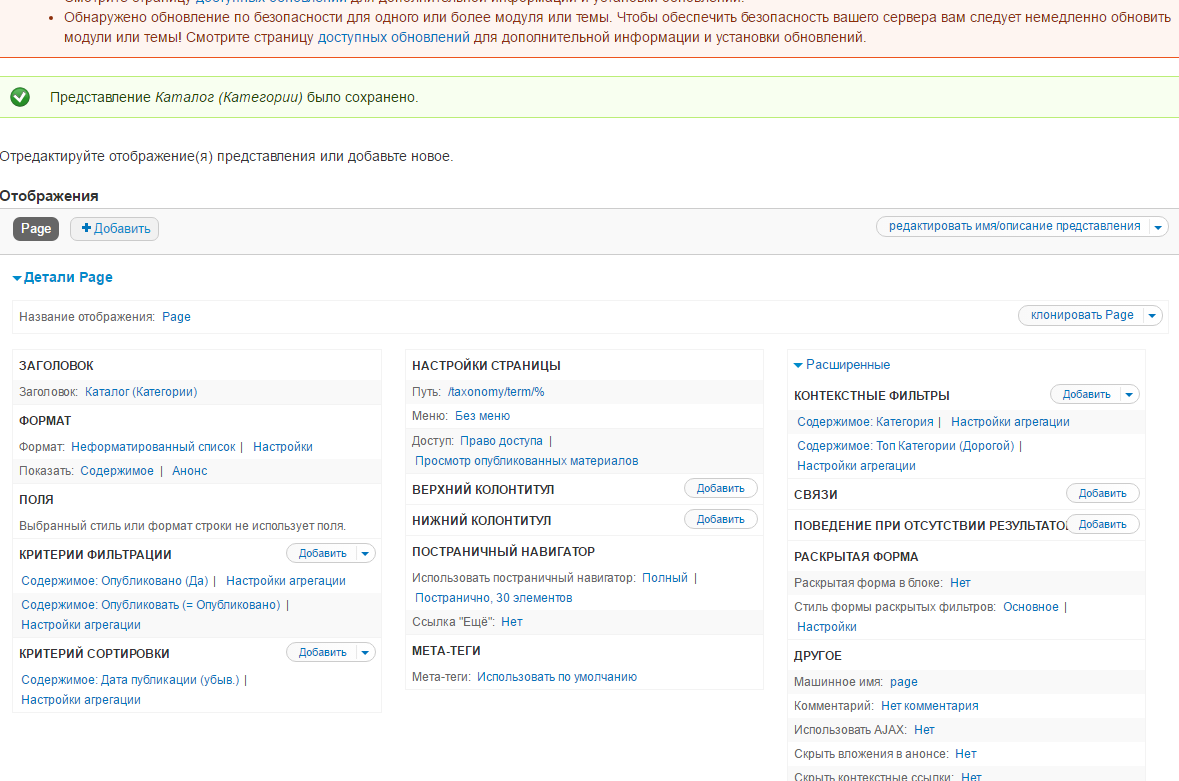This screenshot has width=1179, height=781.
Task: Open dropdown arrow in Критерии фильтрации
Action: (365, 553)
